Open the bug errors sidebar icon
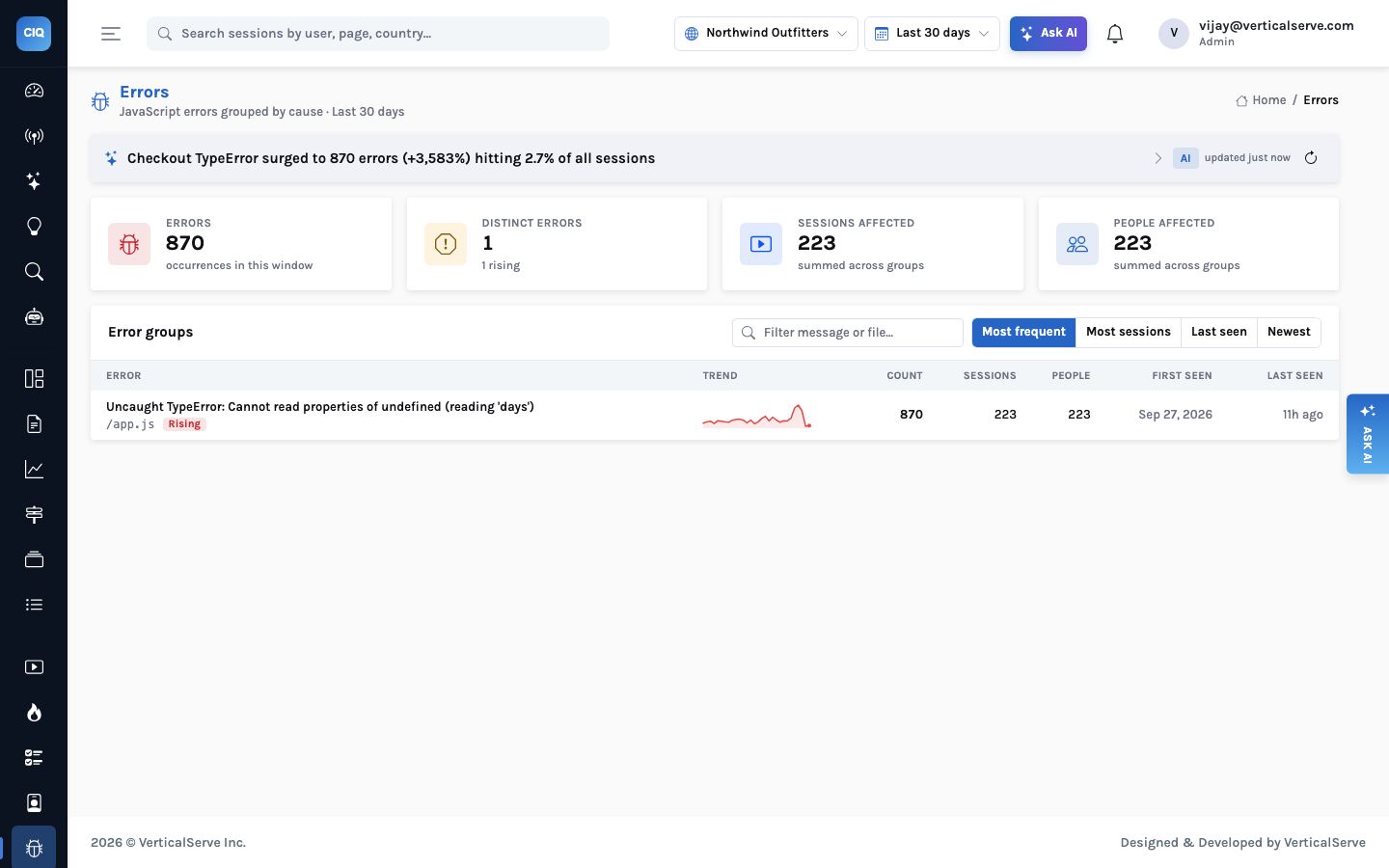 click(34, 848)
